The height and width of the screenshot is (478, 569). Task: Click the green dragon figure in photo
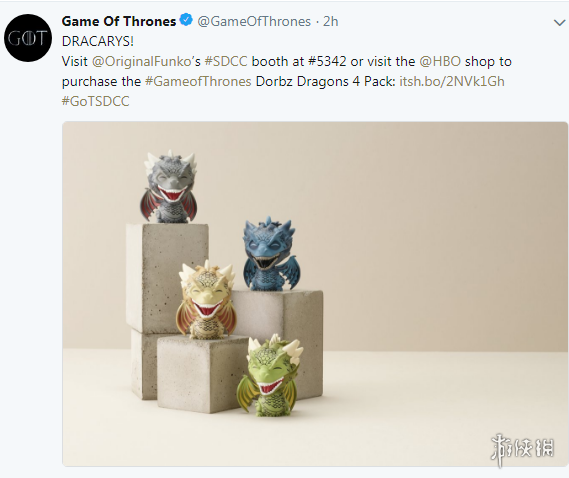pyautogui.click(x=269, y=376)
